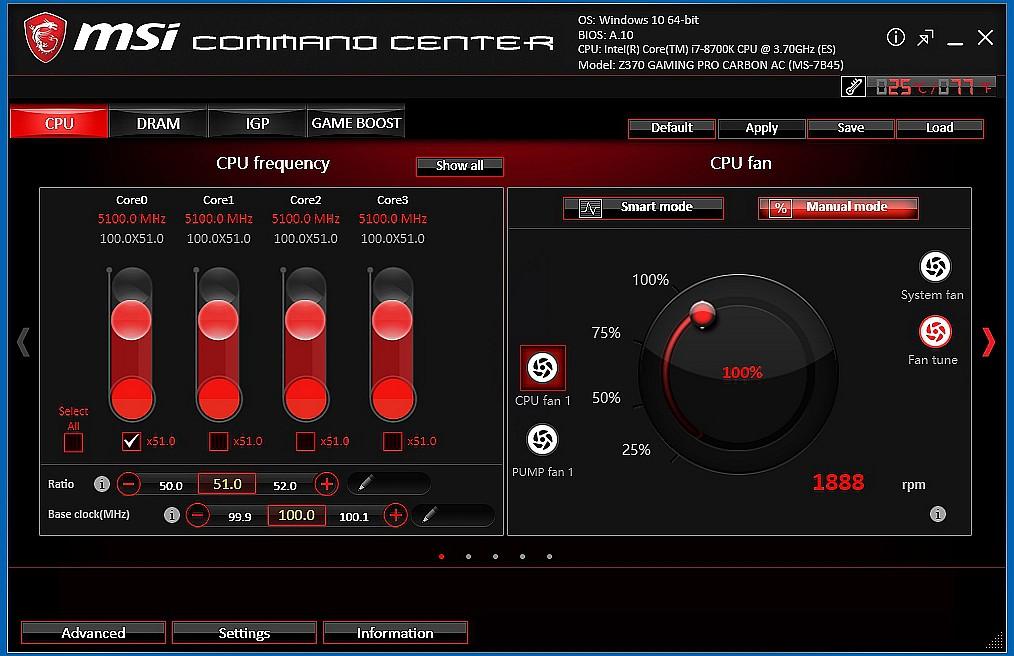Go to the second page dot
The width and height of the screenshot is (1014, 656).
[x=468, y=556]
